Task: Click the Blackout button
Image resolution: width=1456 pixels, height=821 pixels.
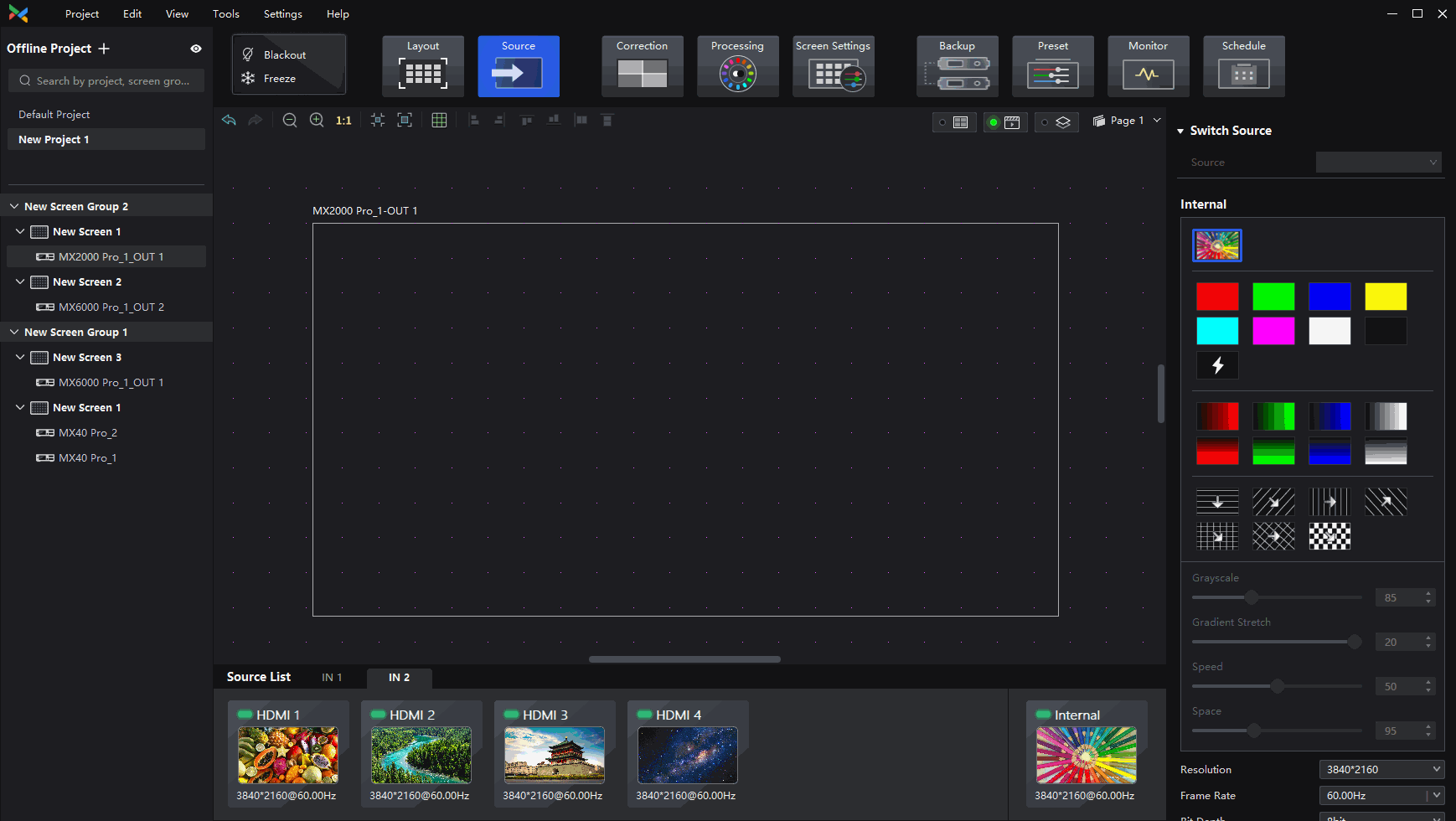Action: pos(275,54)
